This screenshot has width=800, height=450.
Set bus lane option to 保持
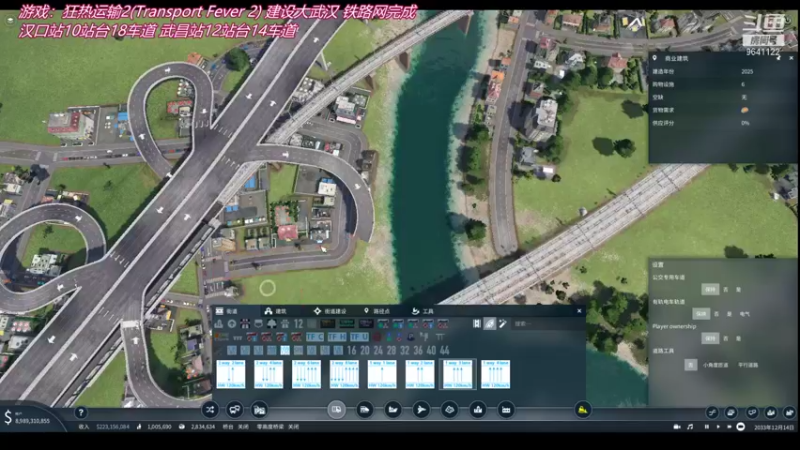click(710, 289)
